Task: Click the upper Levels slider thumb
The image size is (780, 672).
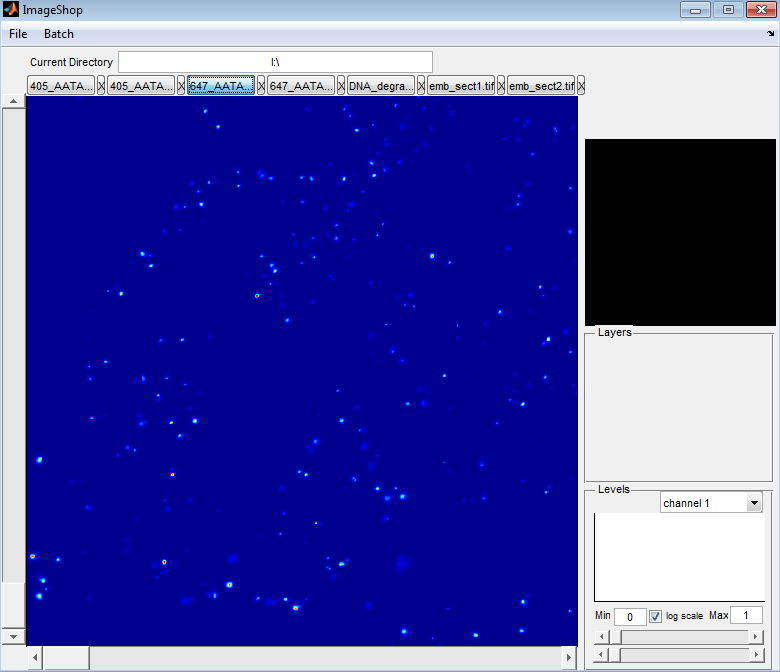Action: 615,637
